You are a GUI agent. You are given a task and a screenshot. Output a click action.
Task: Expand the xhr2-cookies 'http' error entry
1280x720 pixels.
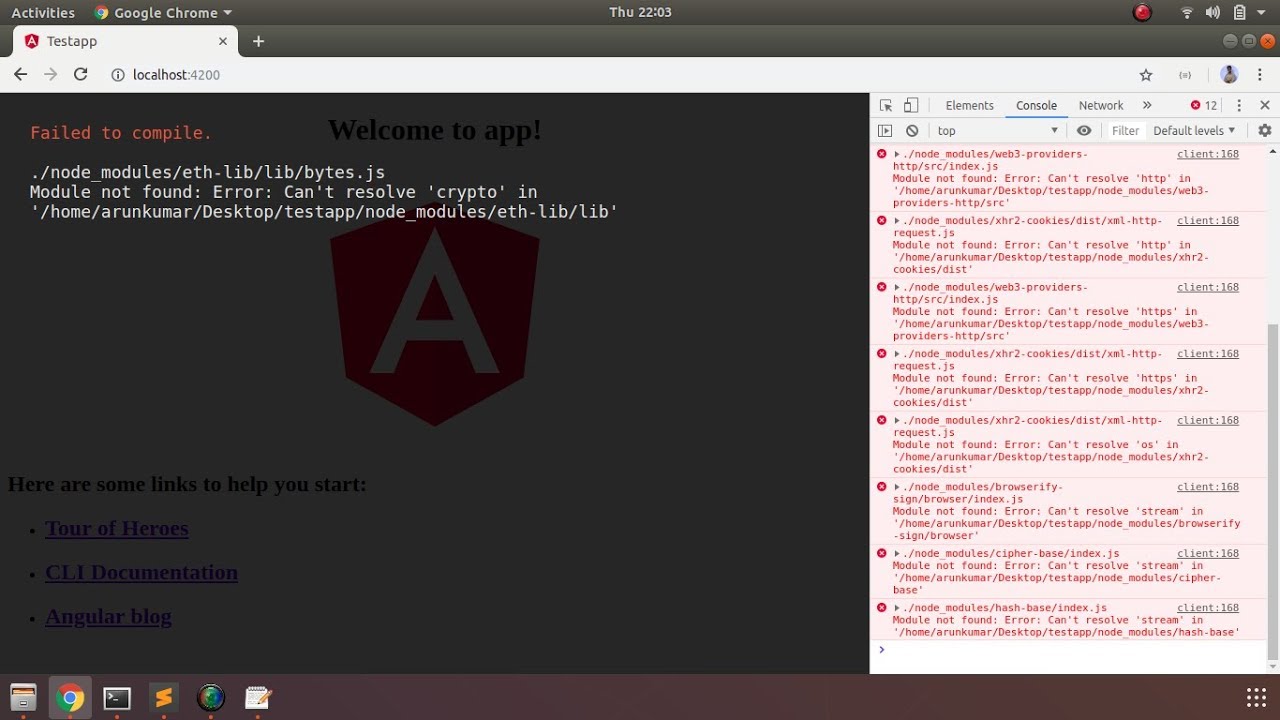[x=897, y=221]
